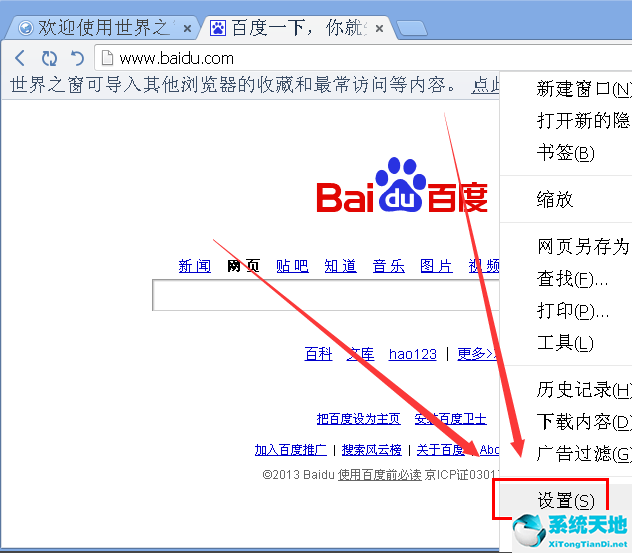Click the 缩放 menu entry
The height and width of the screenshot is (553, 632).
click(x=566, y=200)
